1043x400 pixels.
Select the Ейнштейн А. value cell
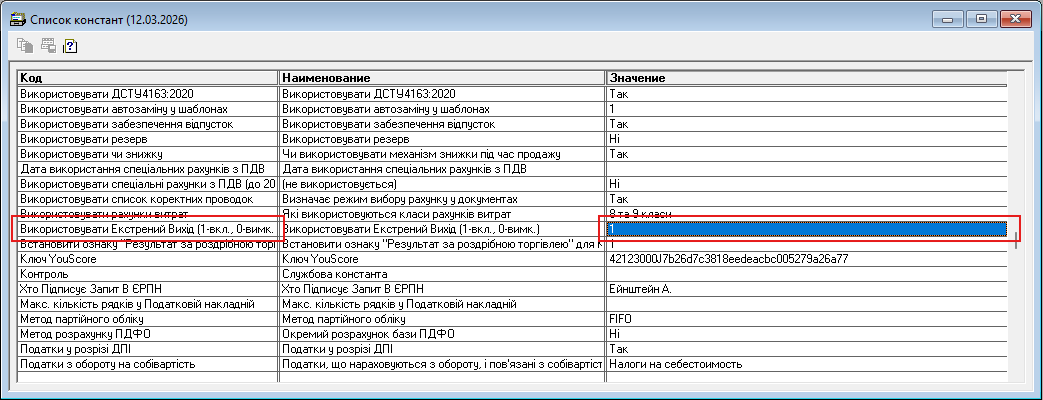(805, 289)
